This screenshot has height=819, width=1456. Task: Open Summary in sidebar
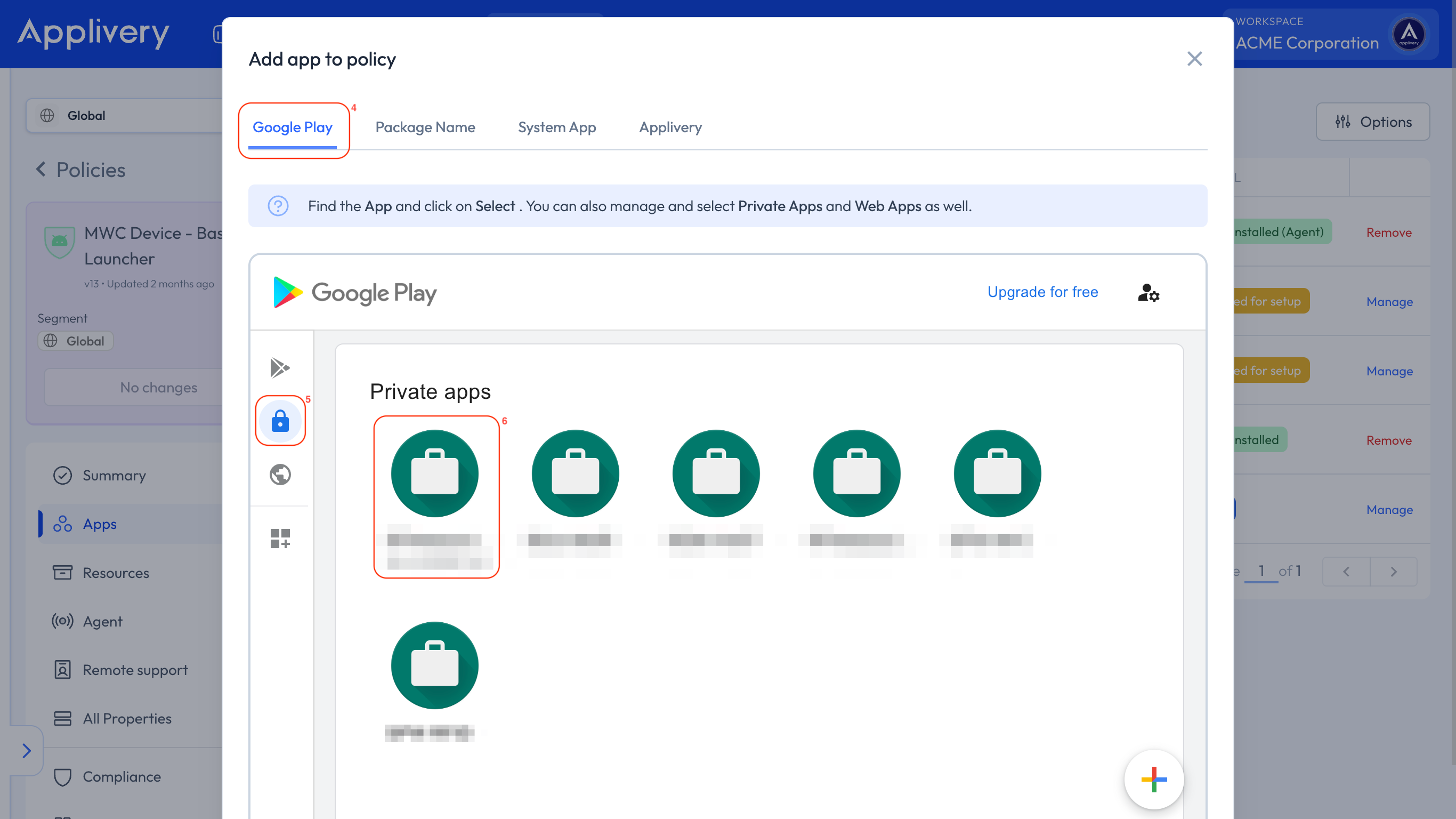[114, 475]
